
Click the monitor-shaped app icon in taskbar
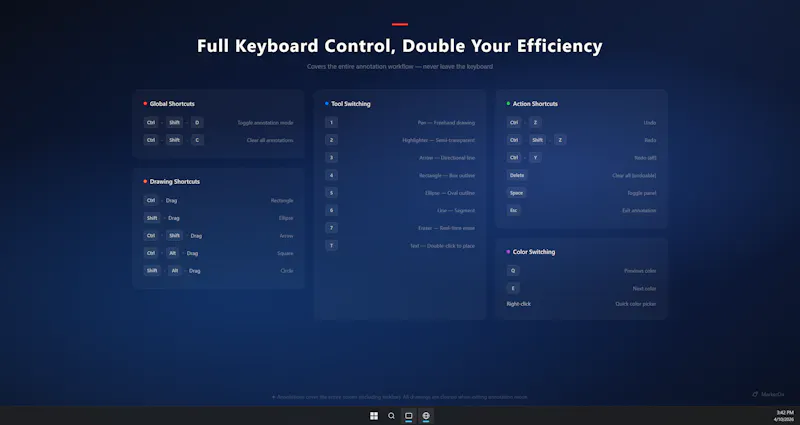point(409,416)
